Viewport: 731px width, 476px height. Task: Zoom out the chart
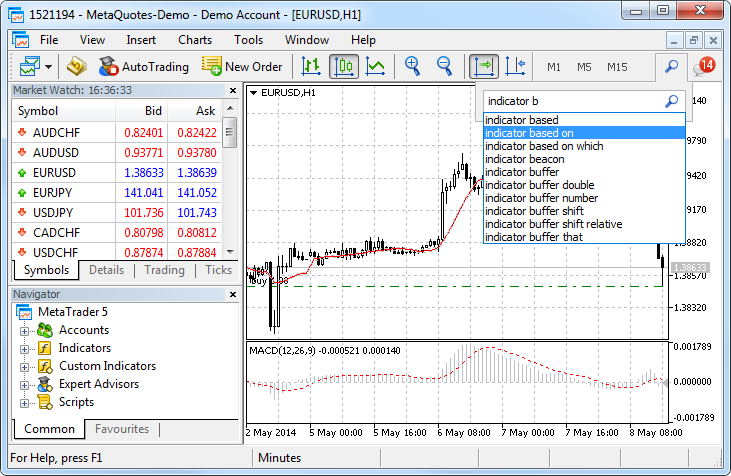(444, 67)
